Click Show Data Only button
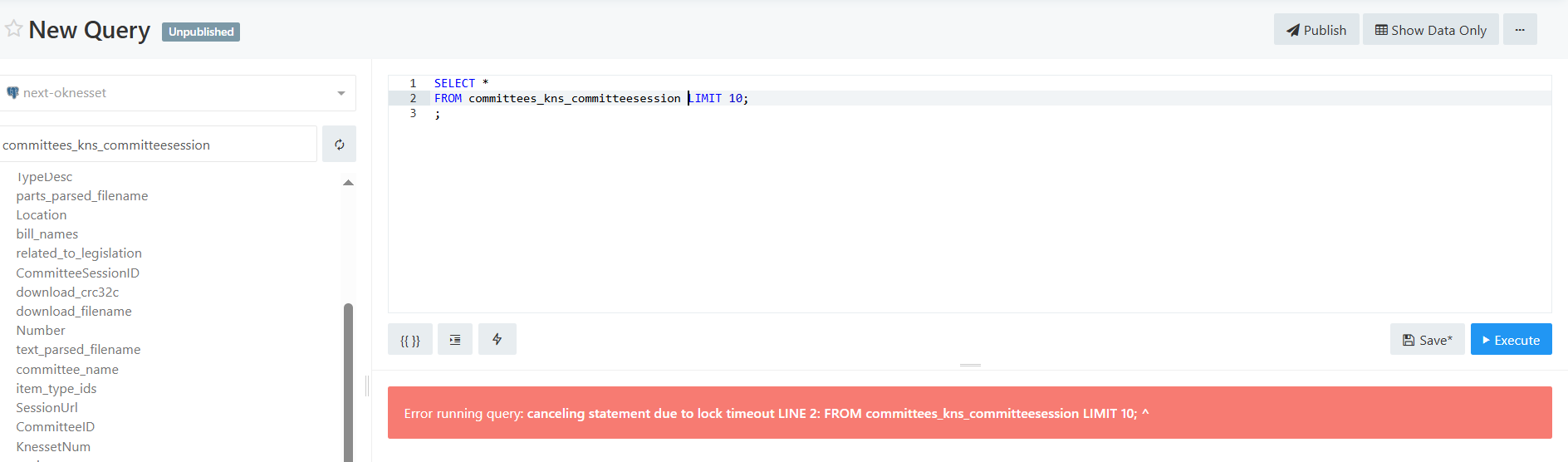Screen dimensions: 1568x462 tap(1431, 29)
